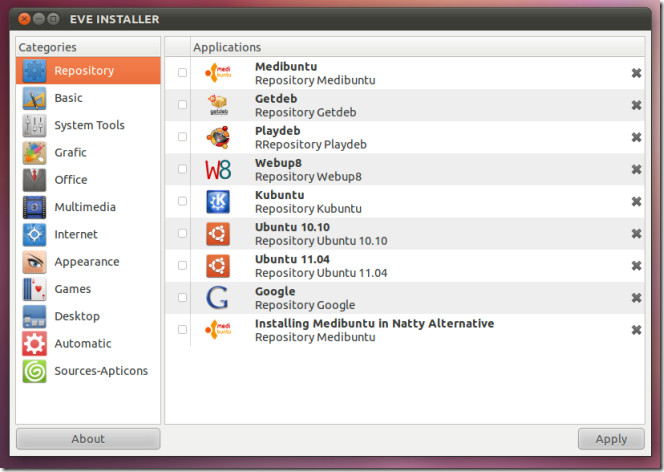Select the Webup8 checkbox
Screen dimensions: 664x472
pos(182,169)
